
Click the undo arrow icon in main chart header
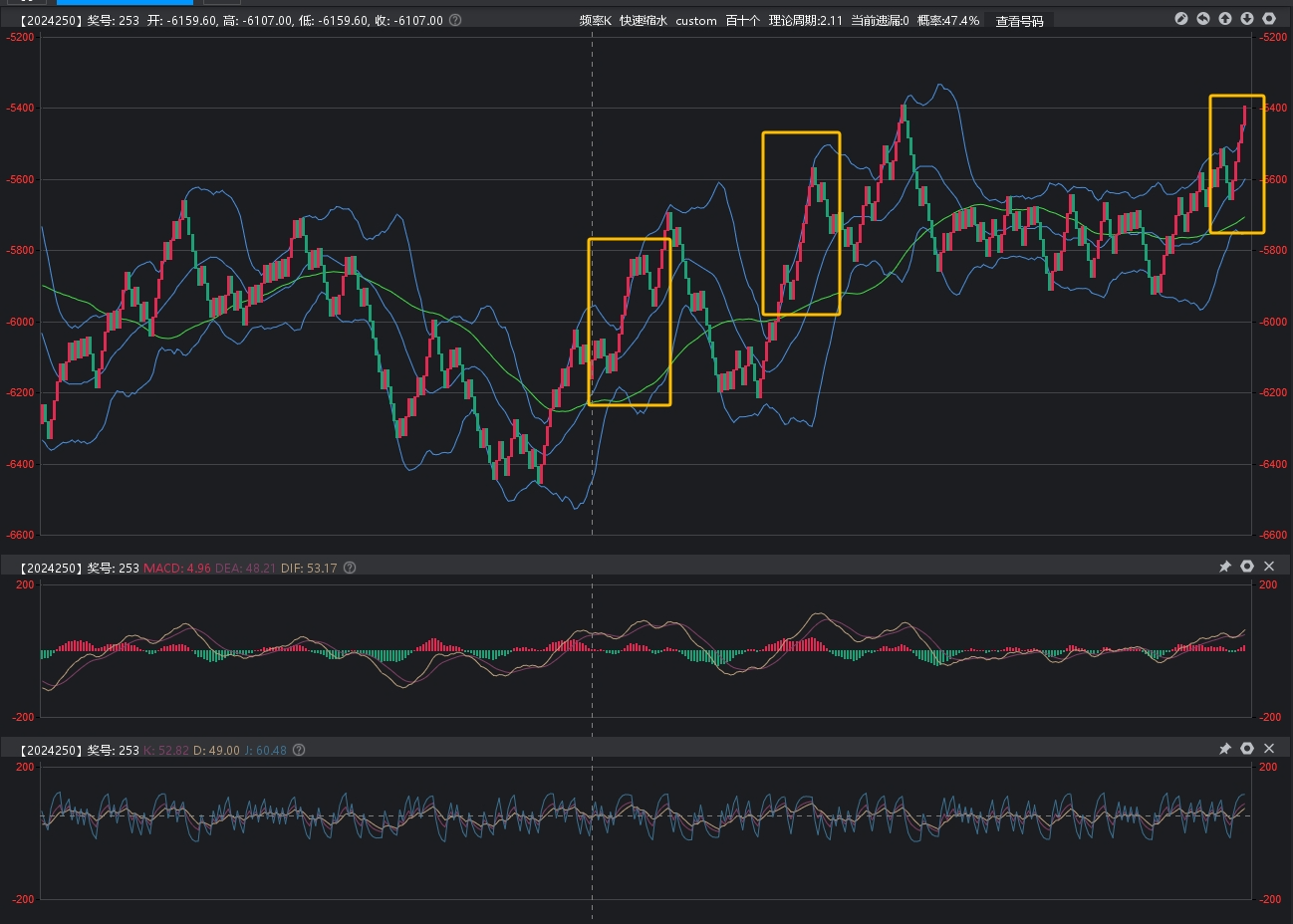tap(1203, 19)
